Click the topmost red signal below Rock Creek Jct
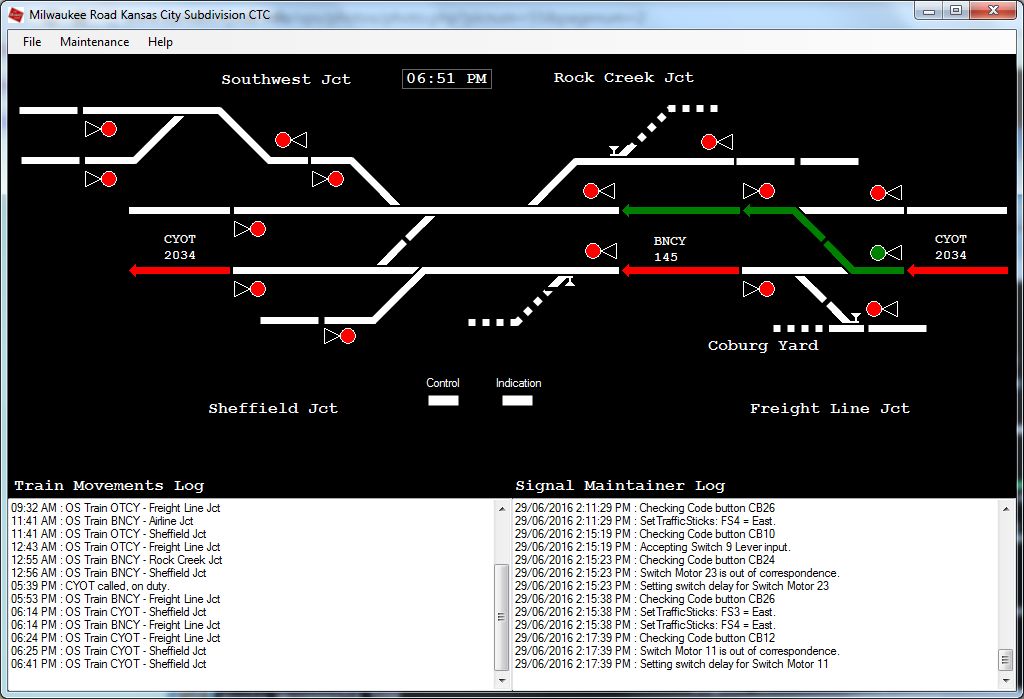 click(x=709, y=142)
